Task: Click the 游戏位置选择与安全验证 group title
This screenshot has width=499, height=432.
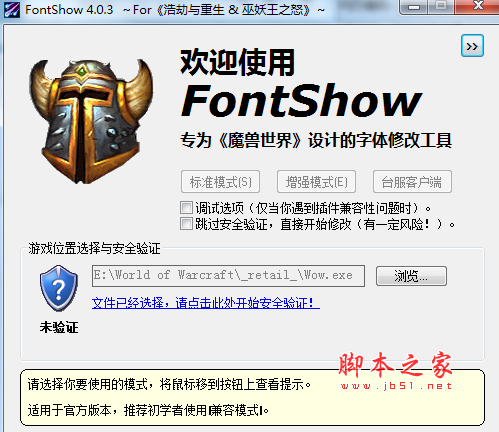Action: [x=94, y=248]
